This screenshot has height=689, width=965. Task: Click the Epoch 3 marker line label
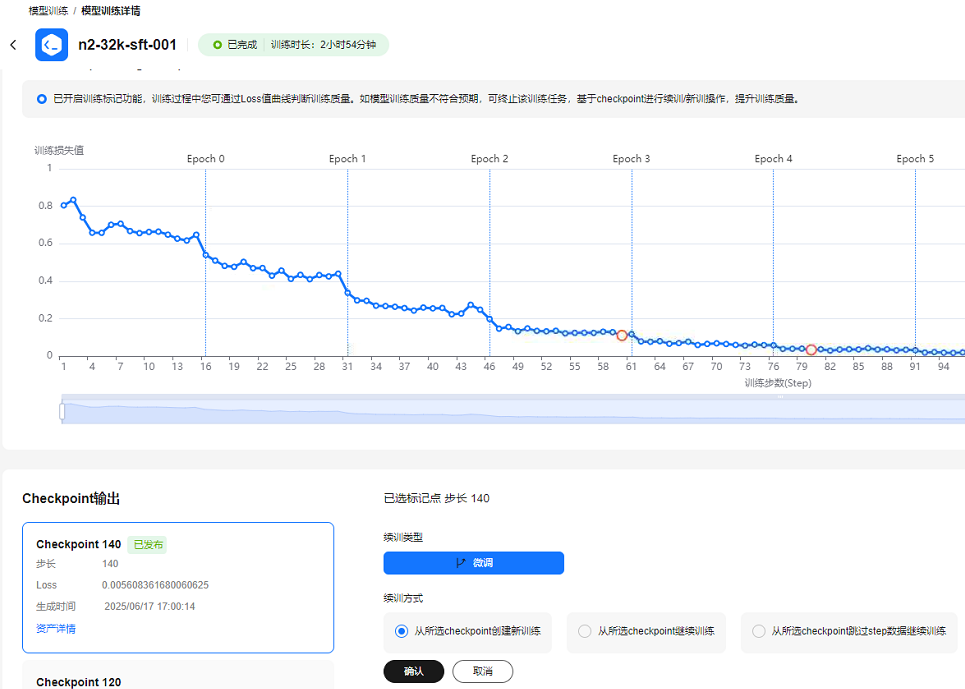(631, 159)
